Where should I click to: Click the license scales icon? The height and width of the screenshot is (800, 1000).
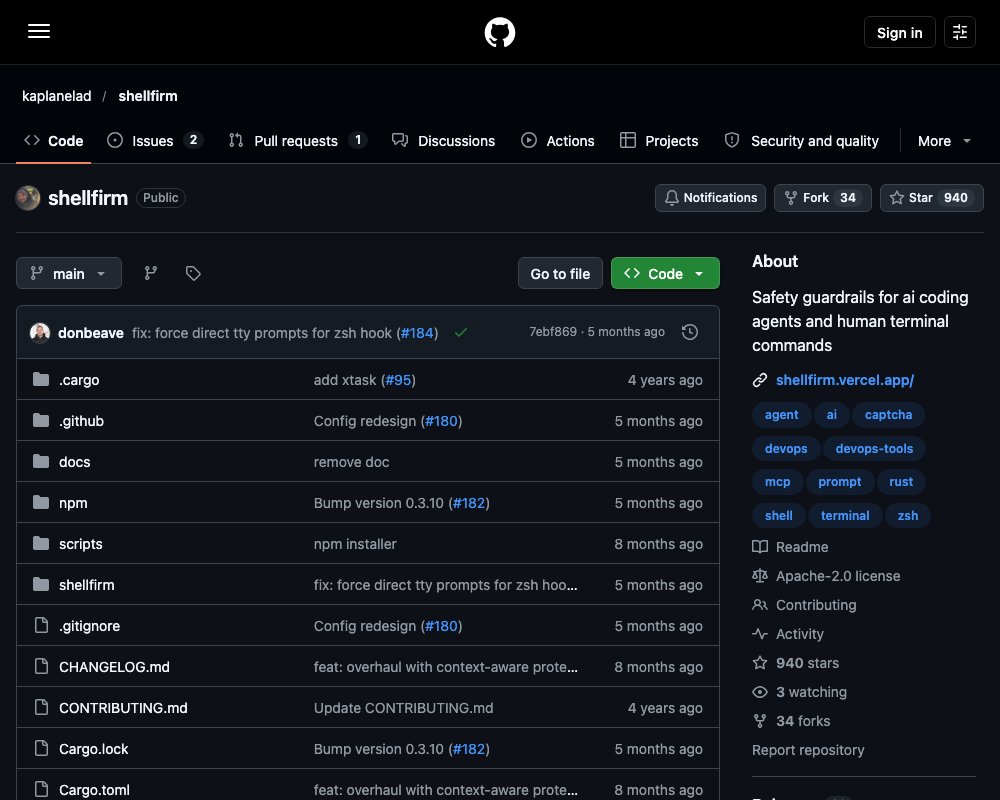click(x=760, y=576)
